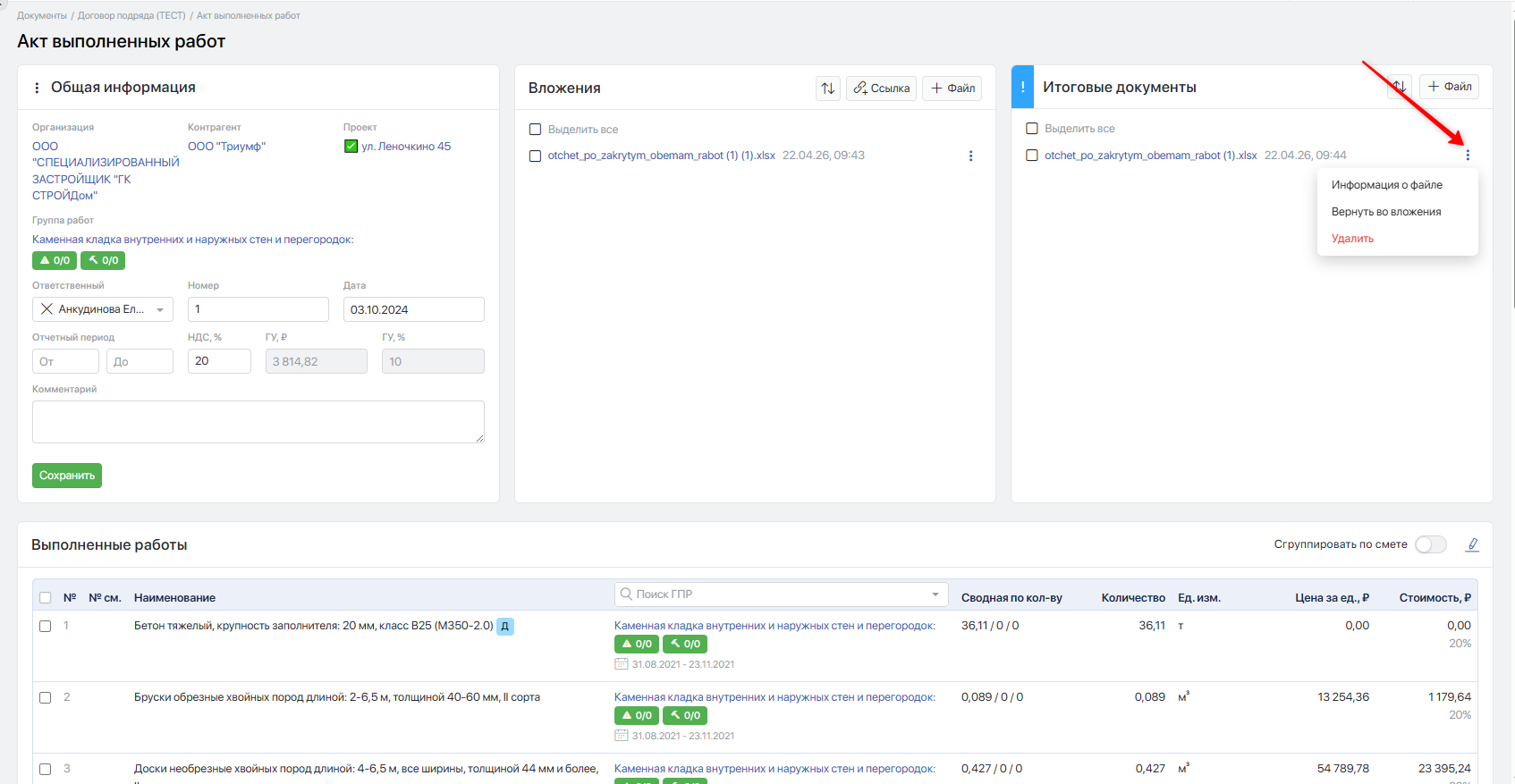Image resolution: width=1515 pixels, height=784 pixels.
Task: Open the three-dot menu for the Вложения file
Action: [971, 156]
